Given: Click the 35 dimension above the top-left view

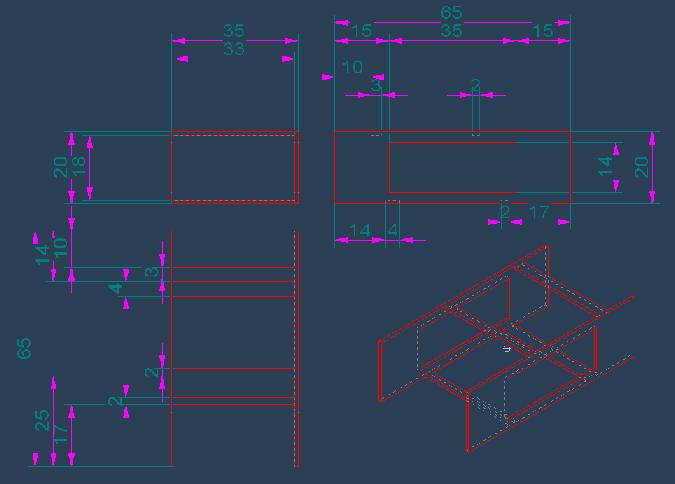Looking at the screenshot, I should coord(233,31).
